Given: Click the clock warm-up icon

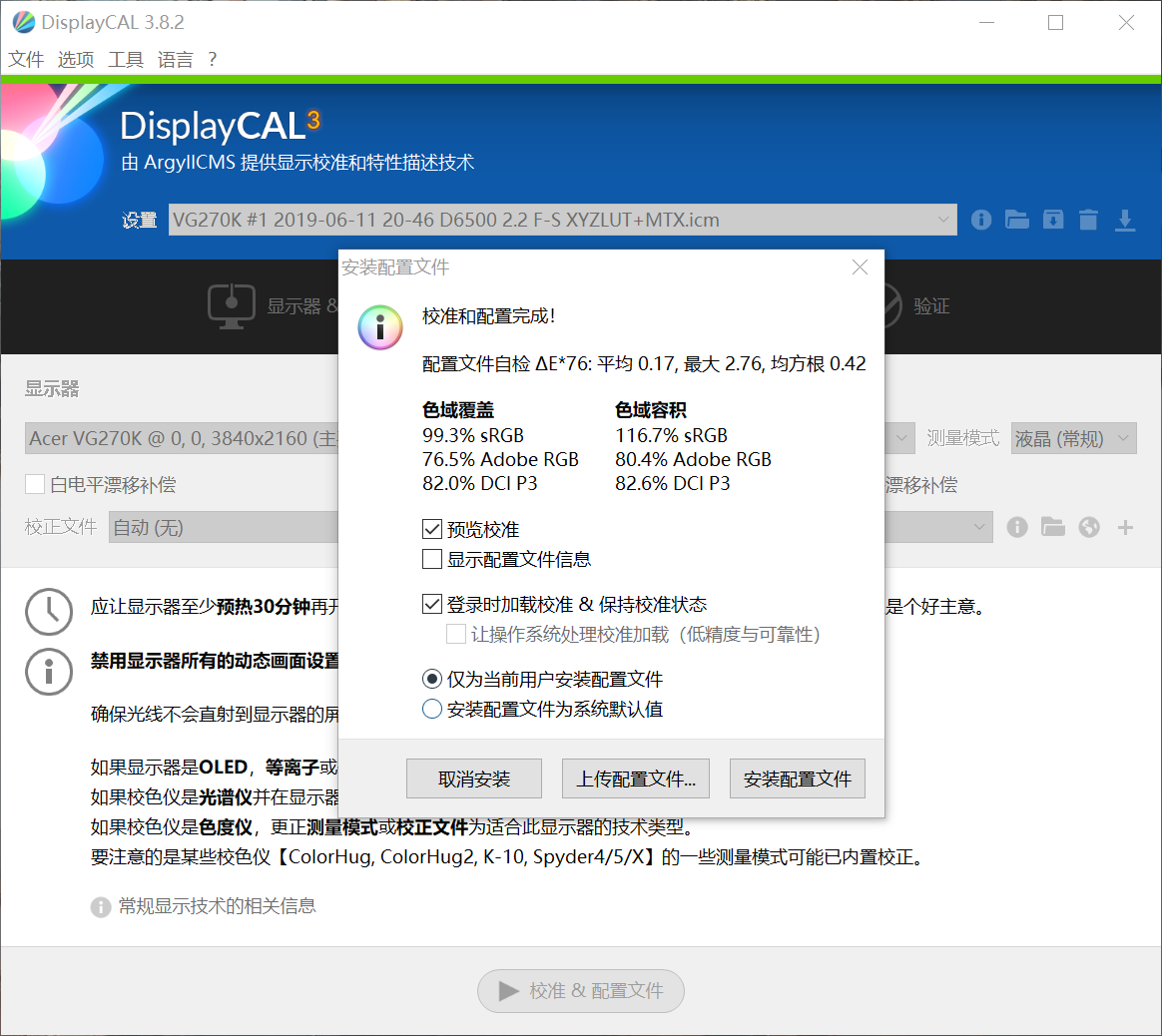Looking at the screenshot, I should point(49,612).
